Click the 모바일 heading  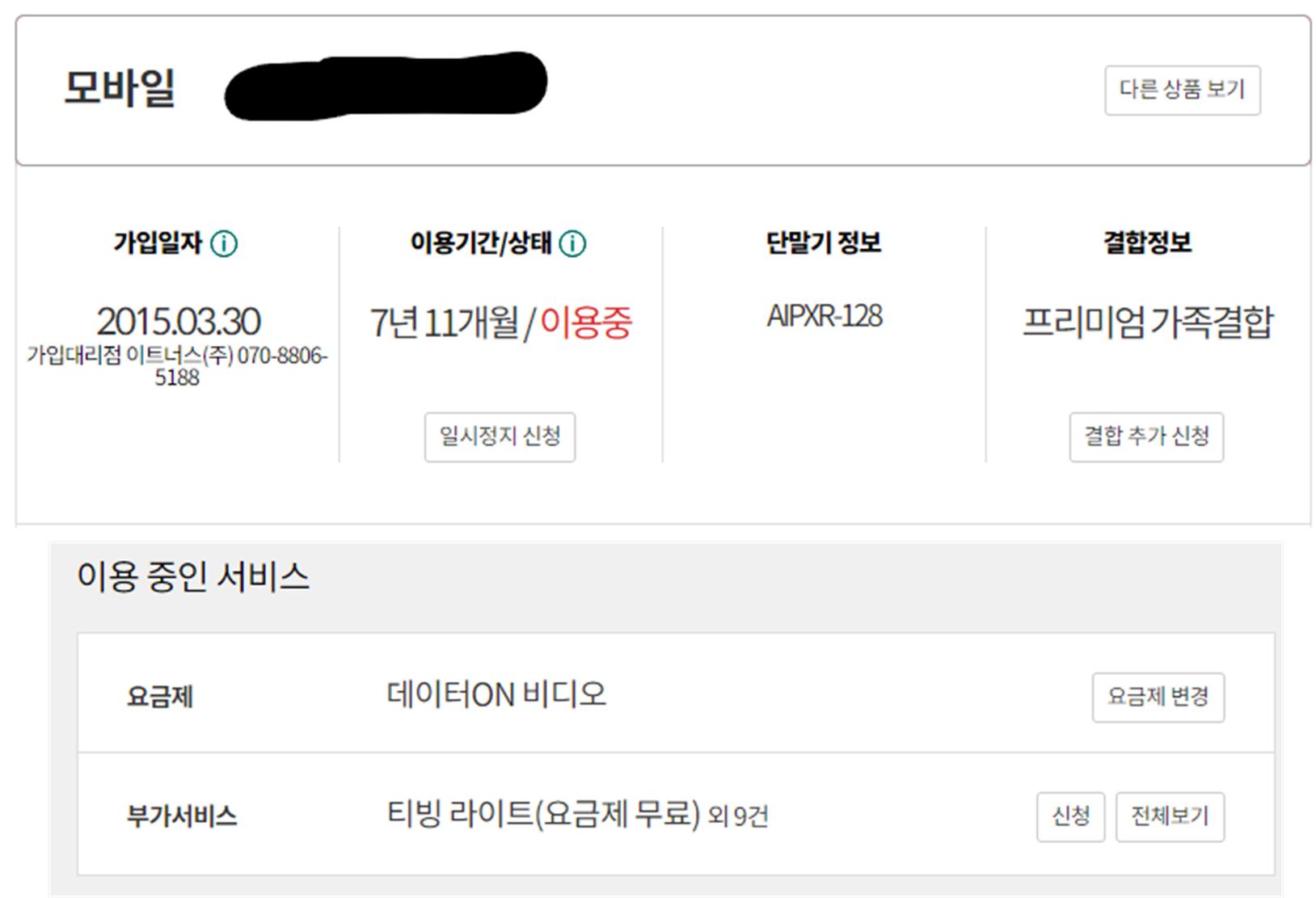coord(120,87)
